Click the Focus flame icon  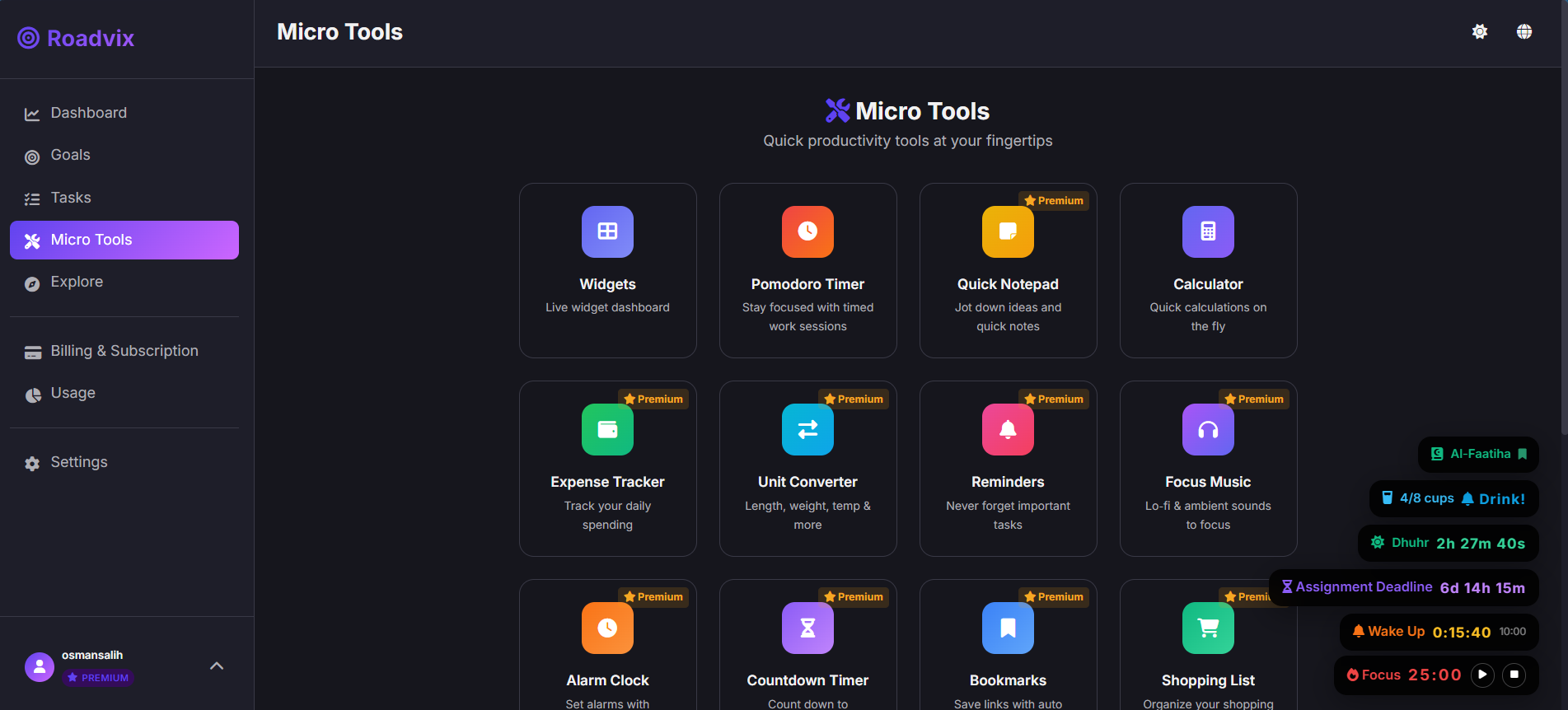pyautogui.click(x=1352, y=675)
